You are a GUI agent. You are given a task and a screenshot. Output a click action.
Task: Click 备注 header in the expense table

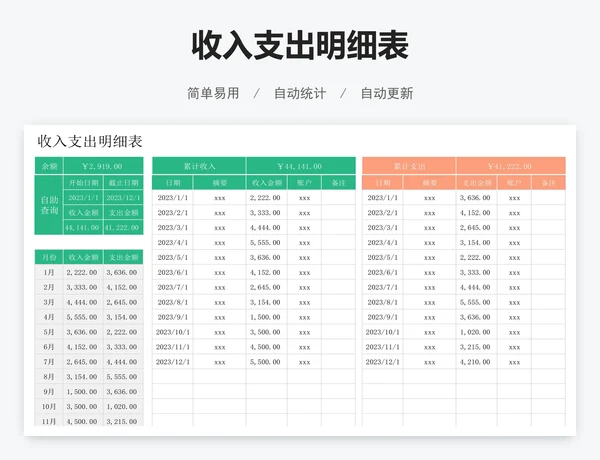tap(549, 183)
